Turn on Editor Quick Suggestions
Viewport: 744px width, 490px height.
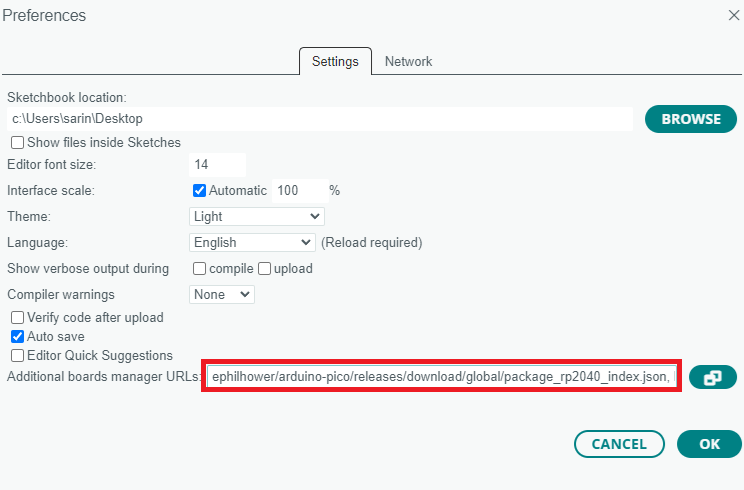[17, 356]
